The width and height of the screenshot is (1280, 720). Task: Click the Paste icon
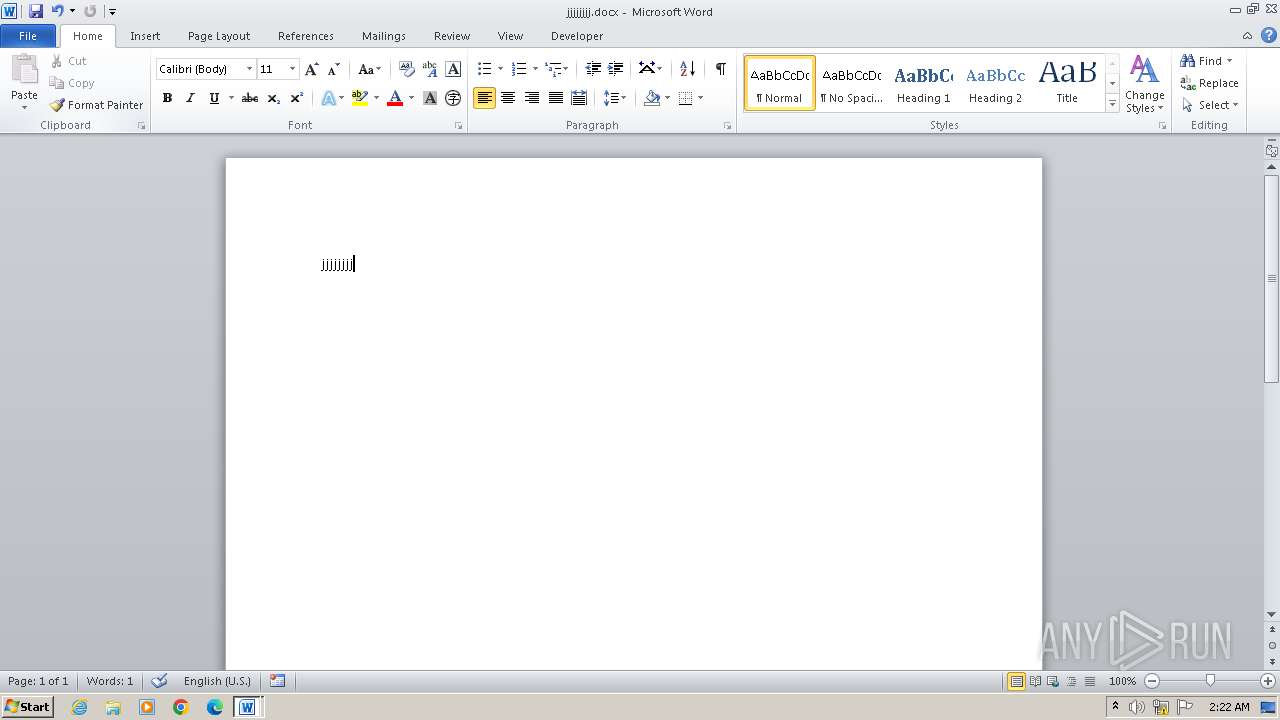coord(24,70)
